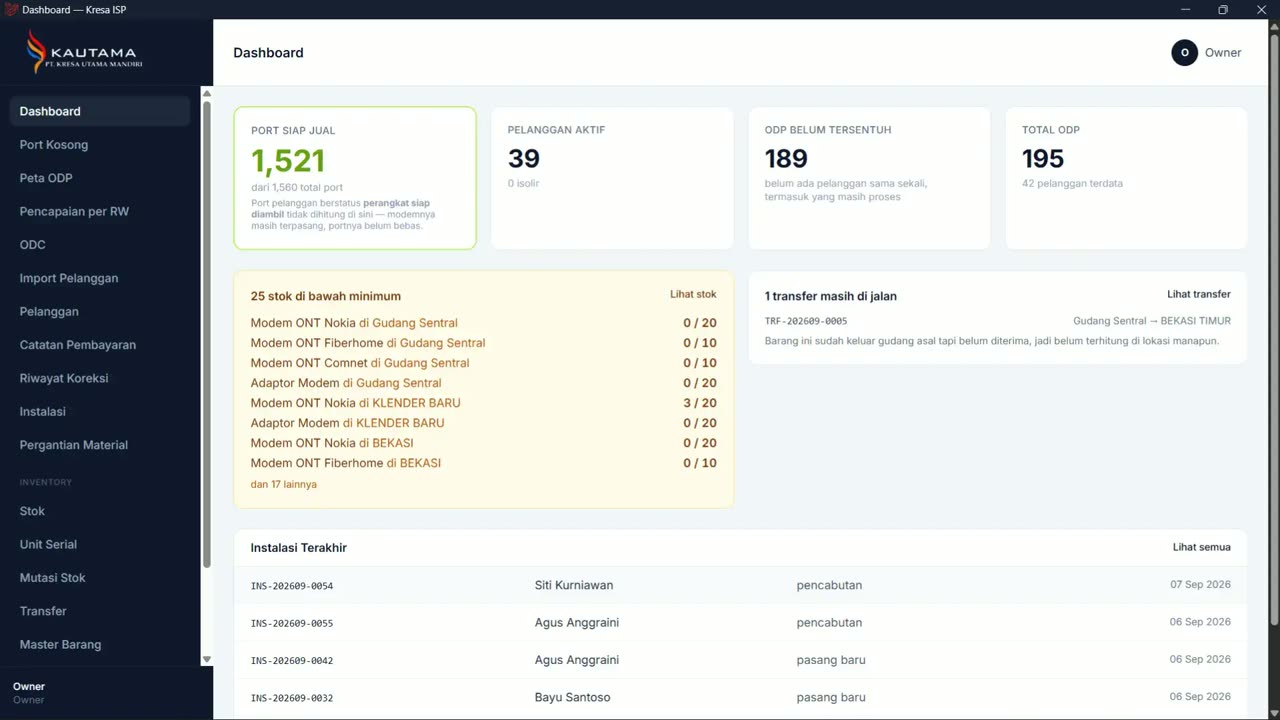1280x720 pixels.
Task: Click Gudang Sentral → BEKASI TIMUR route
Action: tap(1152, 321)
